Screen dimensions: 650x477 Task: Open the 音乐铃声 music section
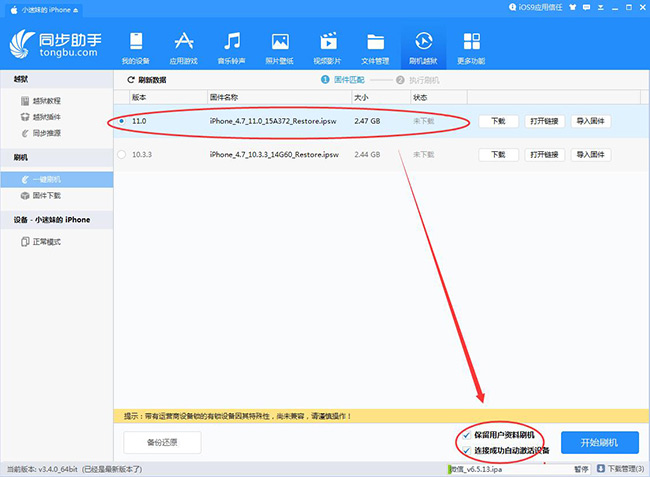232,48
